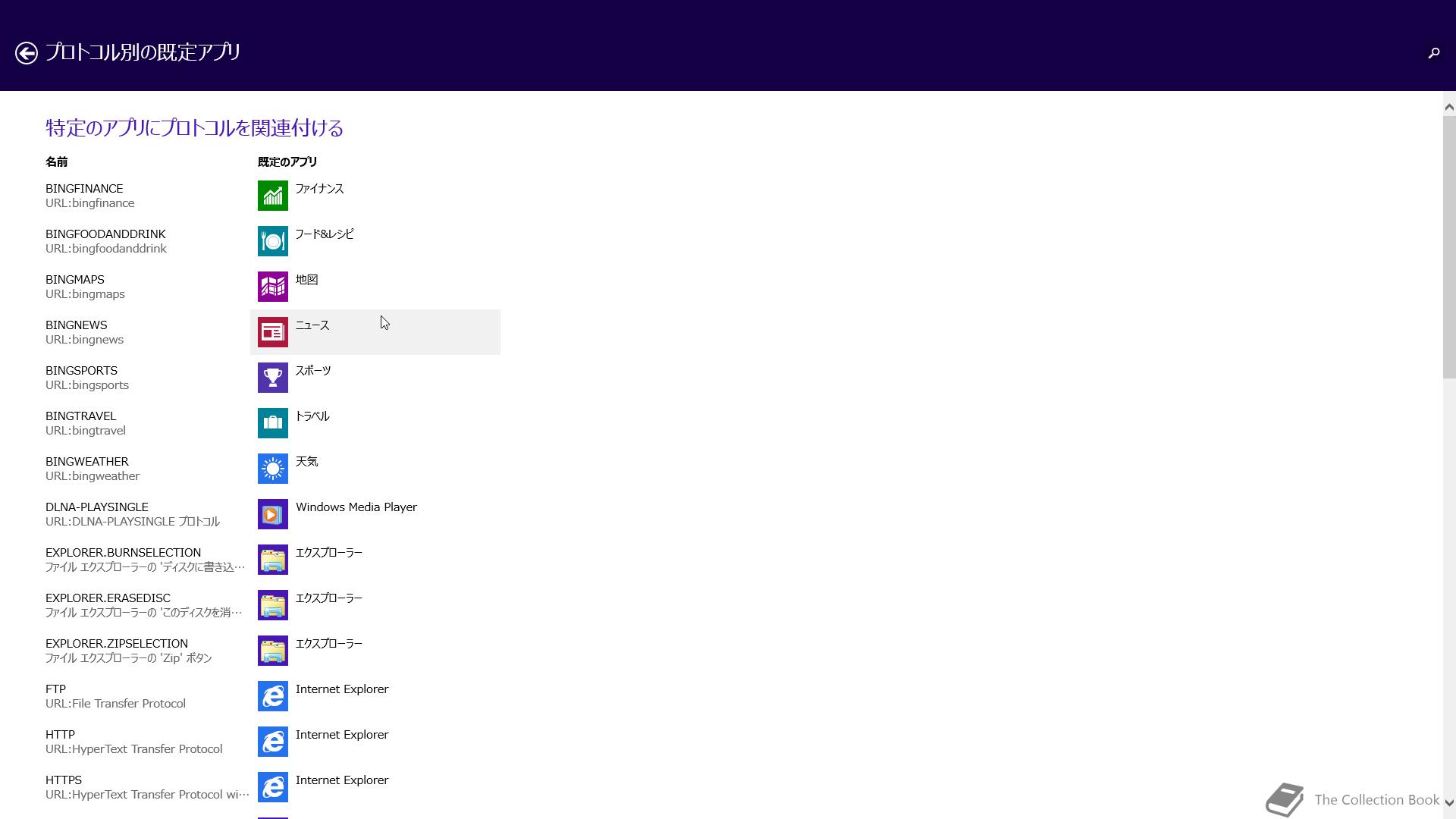Image resolution: width=1456 pixels, height=819 pixels.
Task: Click the Maps app icon for BINGMAPS
Action: 273,287
